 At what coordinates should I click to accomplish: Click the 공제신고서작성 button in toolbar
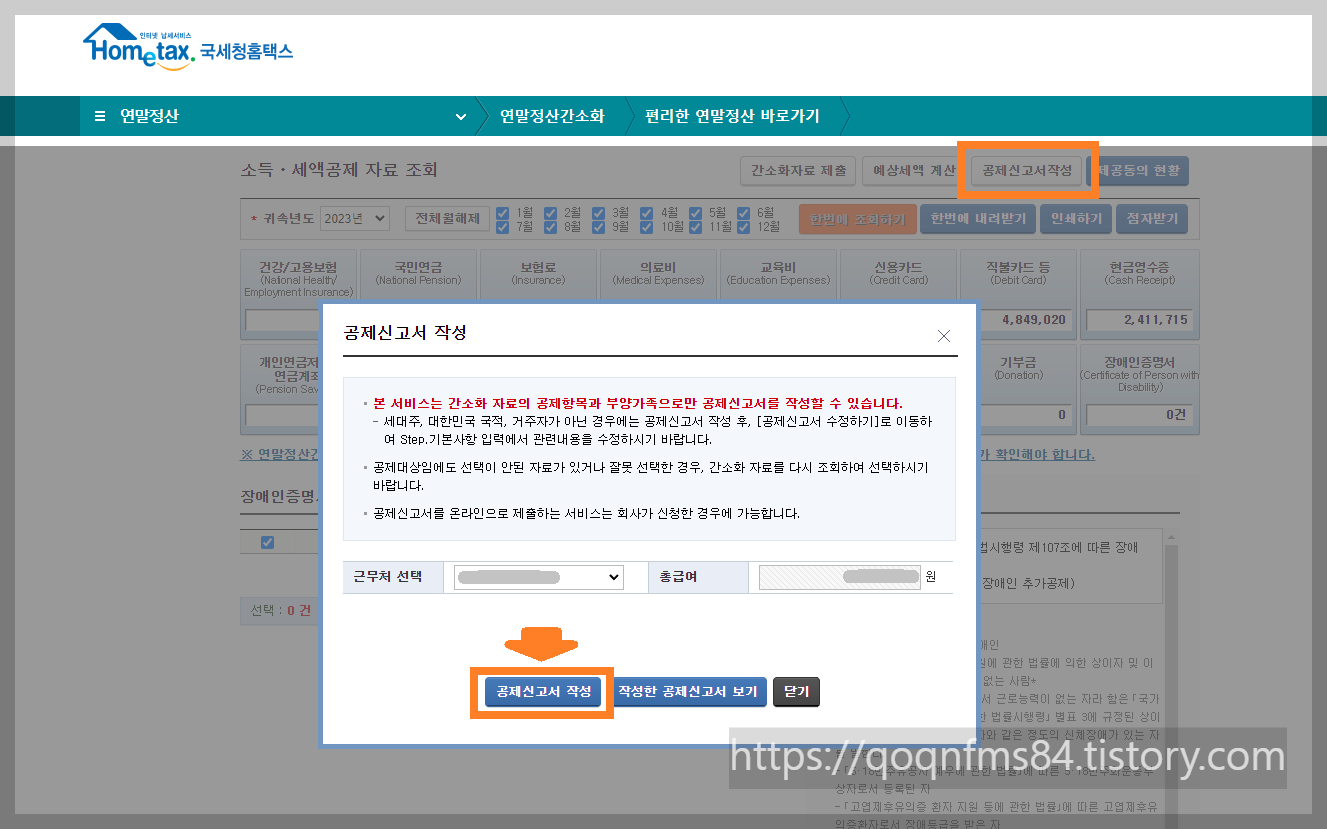(1027, 171)
